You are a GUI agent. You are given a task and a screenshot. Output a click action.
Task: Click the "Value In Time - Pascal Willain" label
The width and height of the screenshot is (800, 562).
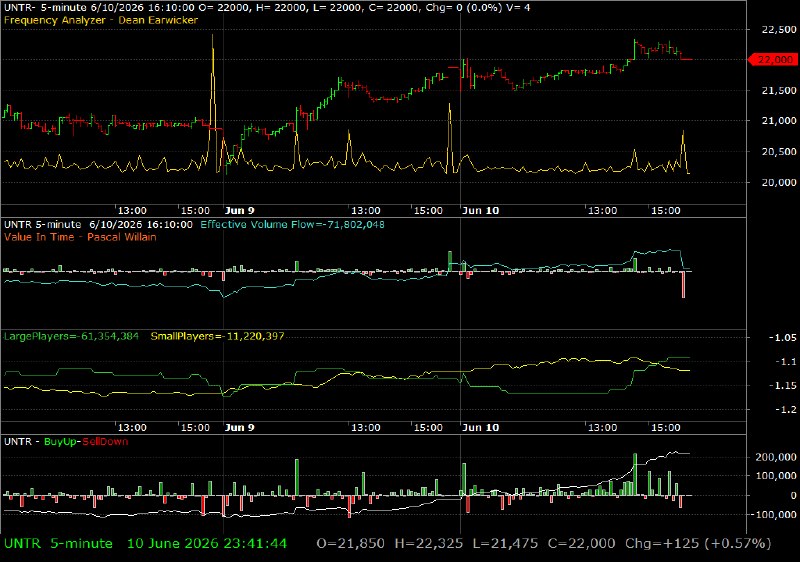(x=80, y=237)
